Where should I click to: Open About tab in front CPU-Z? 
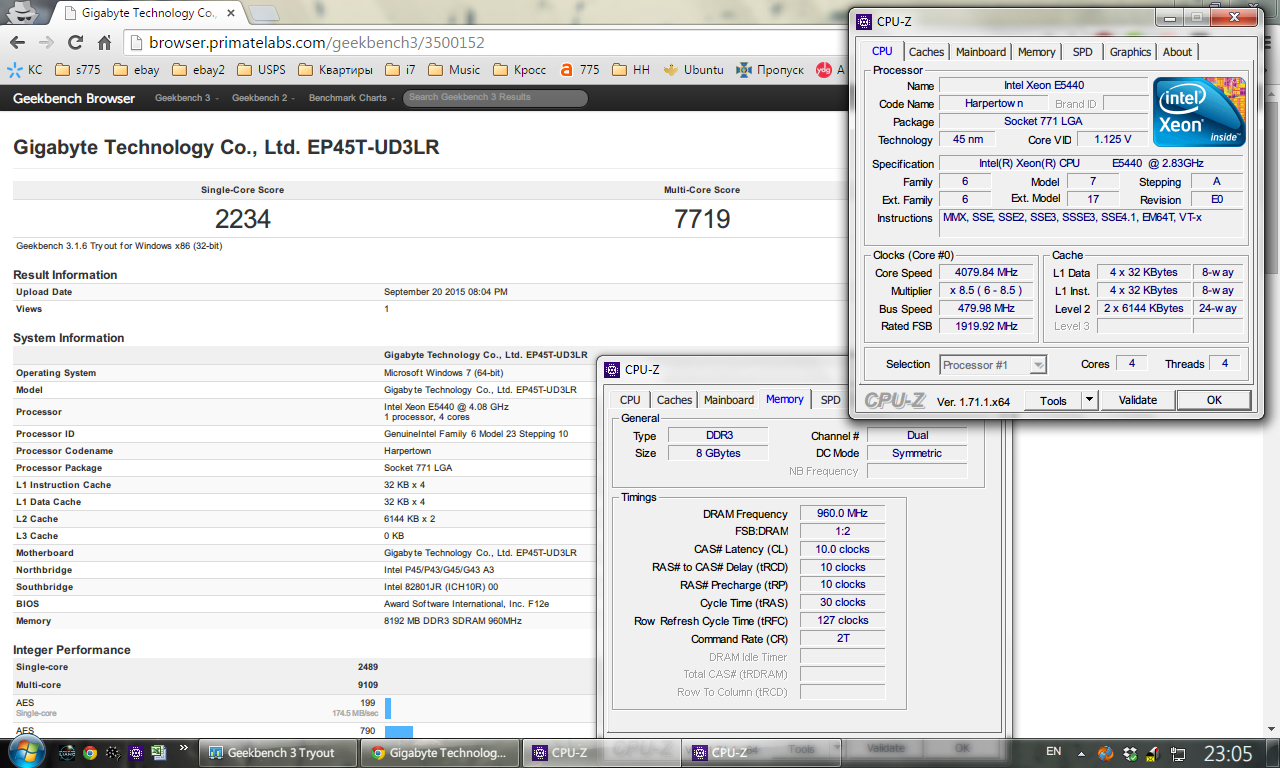1177,52
